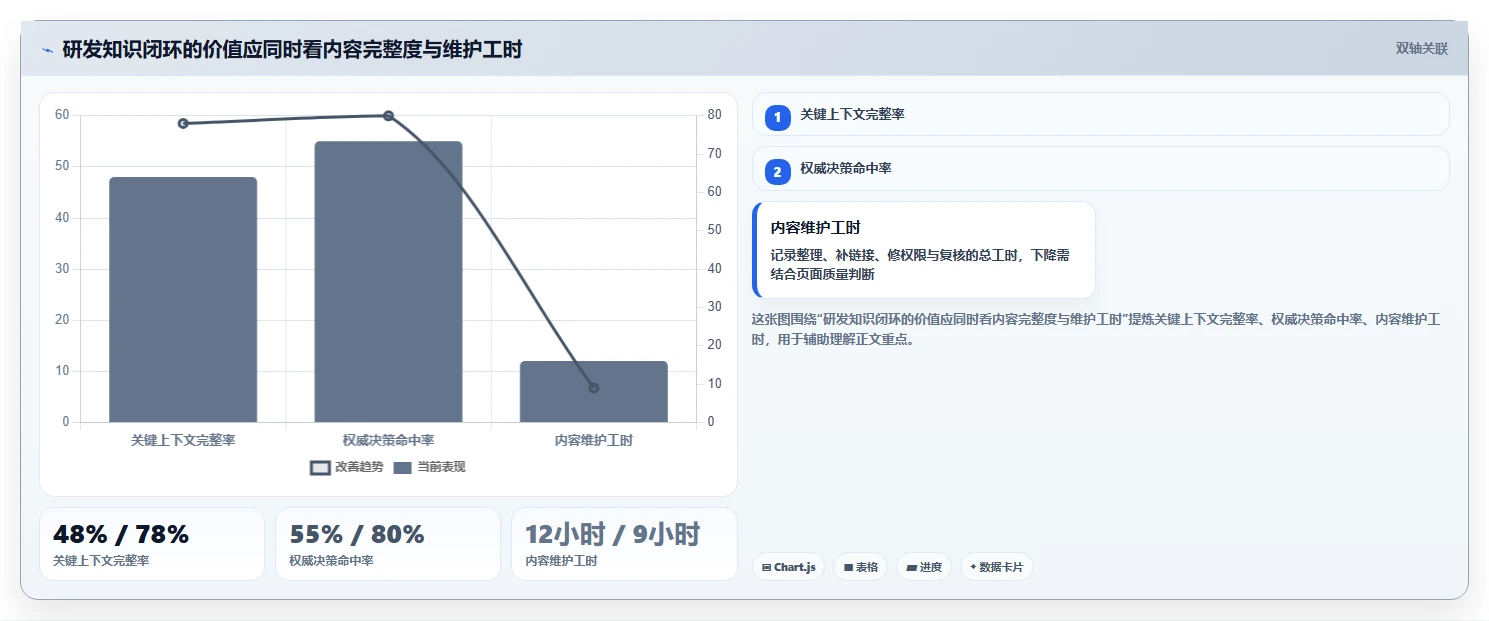Click the Chart.js tag text
1489x621 pixels.
(x=794, y=567)
